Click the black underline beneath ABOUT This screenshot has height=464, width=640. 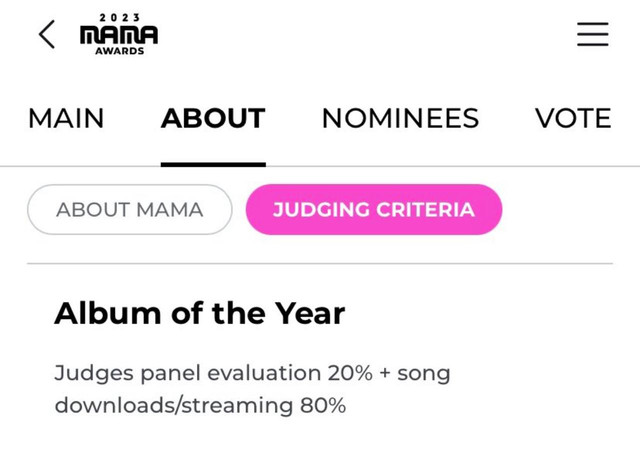(x=213, y=163)
